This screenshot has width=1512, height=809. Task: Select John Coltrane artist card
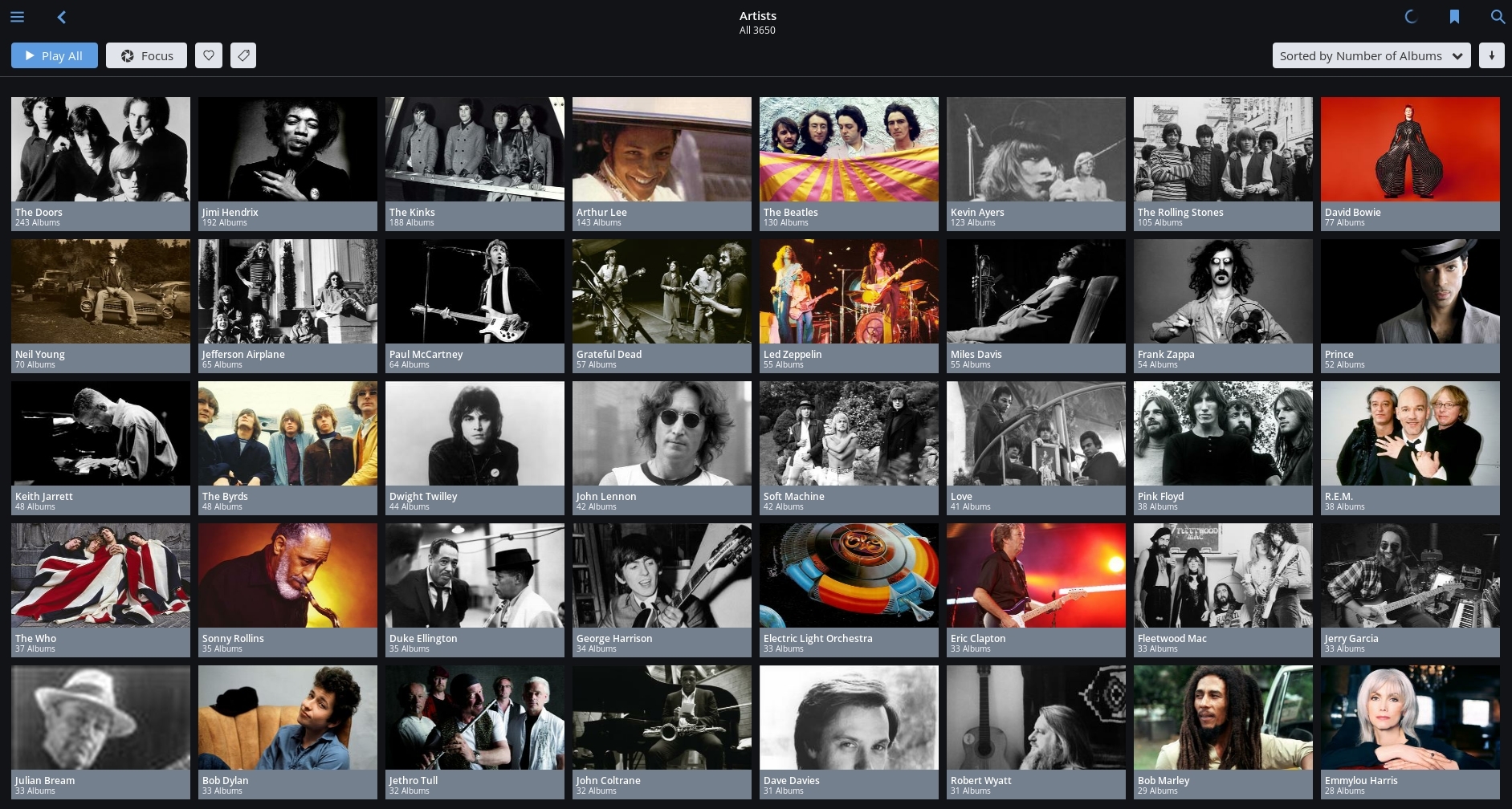point(662,732)
